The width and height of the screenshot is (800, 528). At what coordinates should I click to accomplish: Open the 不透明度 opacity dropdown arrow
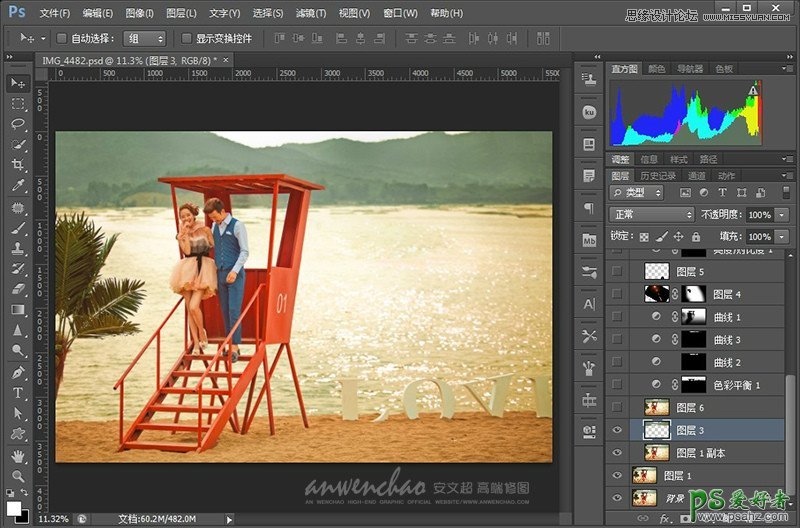[780, 215]
